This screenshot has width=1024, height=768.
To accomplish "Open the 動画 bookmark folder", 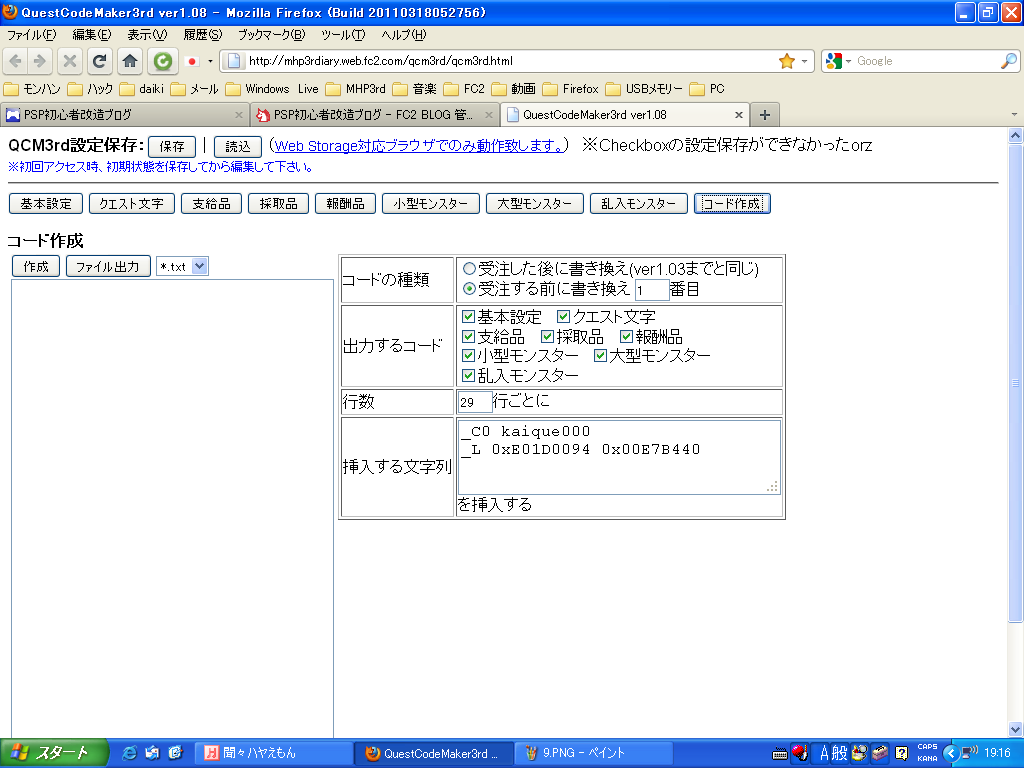I will [514, 89].
